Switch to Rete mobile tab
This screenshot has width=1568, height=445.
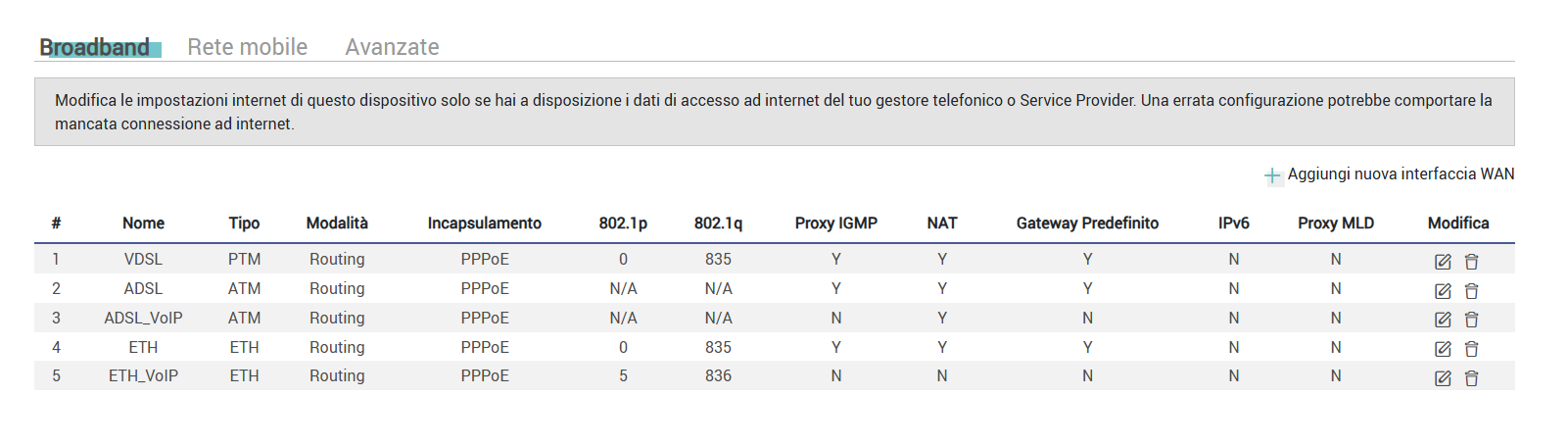(x=247, y=47)
